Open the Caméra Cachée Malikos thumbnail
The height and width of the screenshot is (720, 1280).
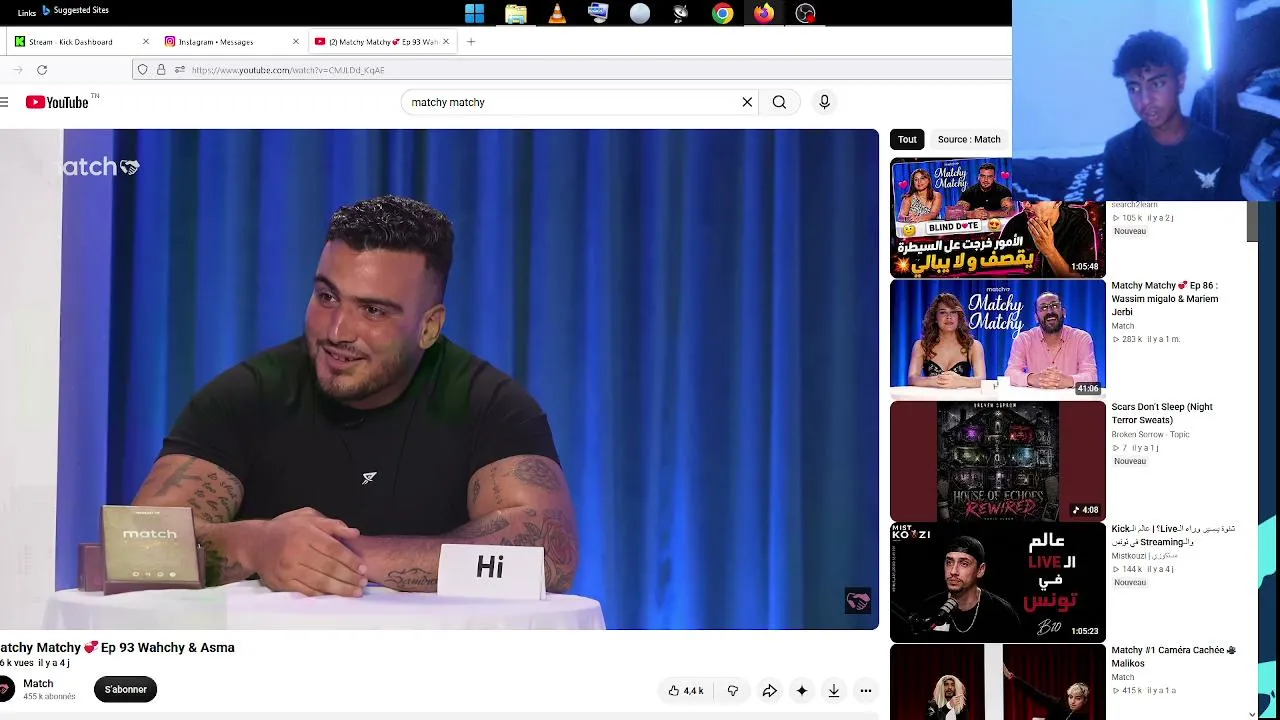pos(998,682)
